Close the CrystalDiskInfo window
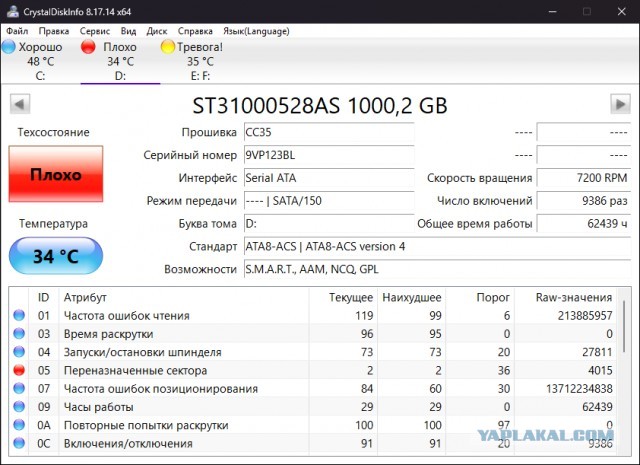Screen dimensions: 640x465 621,11
